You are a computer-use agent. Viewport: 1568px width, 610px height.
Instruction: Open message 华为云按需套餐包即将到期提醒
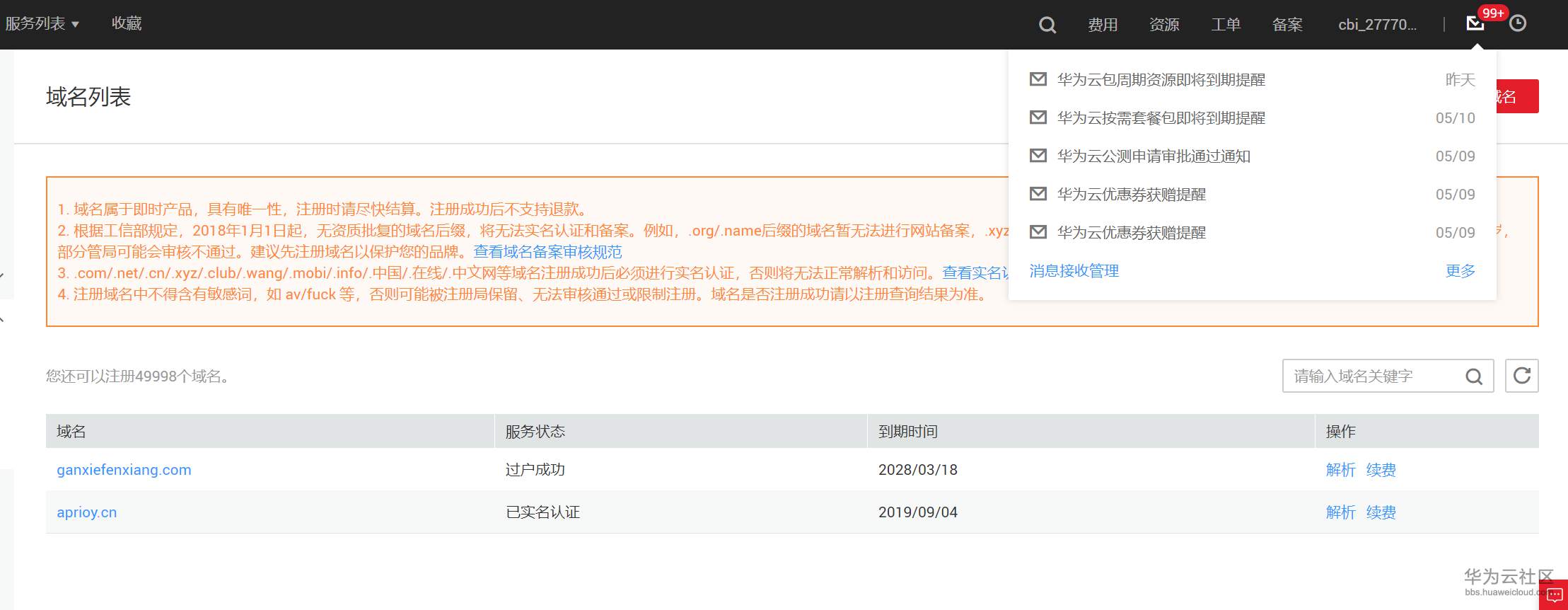pyautogui.click(x=1161, y=118)
